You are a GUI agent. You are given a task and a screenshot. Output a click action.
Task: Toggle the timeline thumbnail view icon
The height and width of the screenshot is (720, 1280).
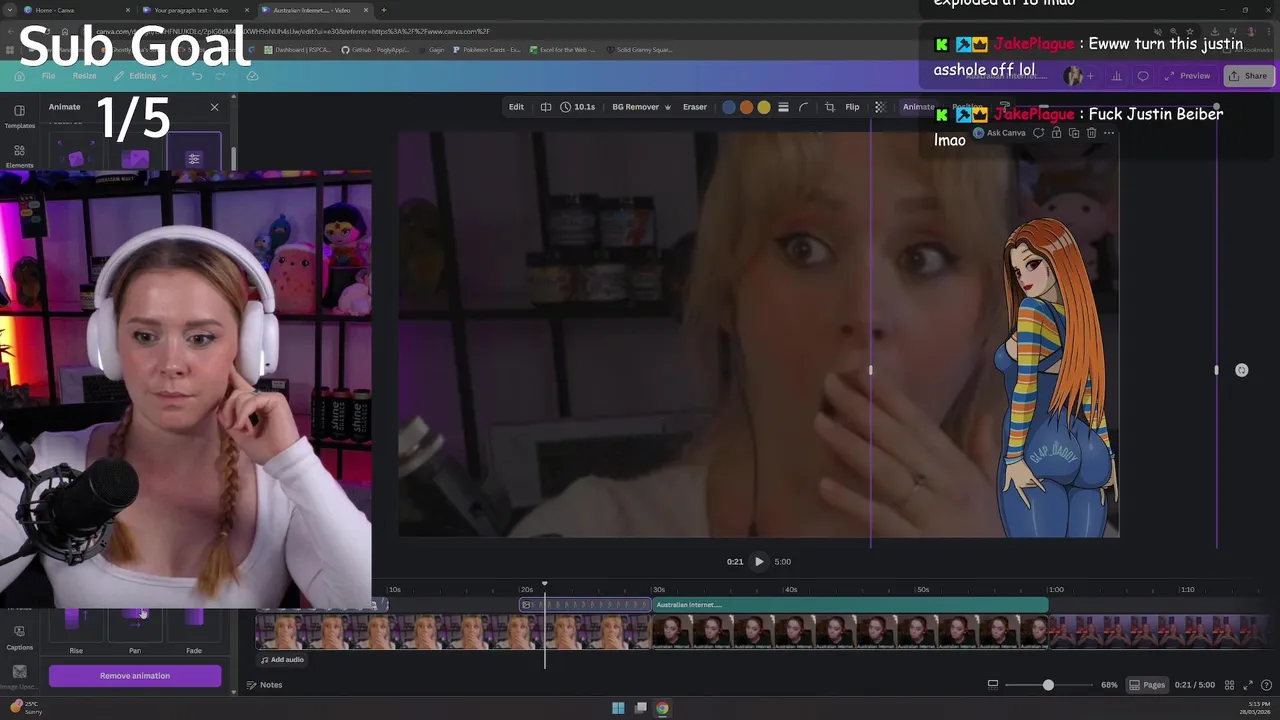(992, 685)
